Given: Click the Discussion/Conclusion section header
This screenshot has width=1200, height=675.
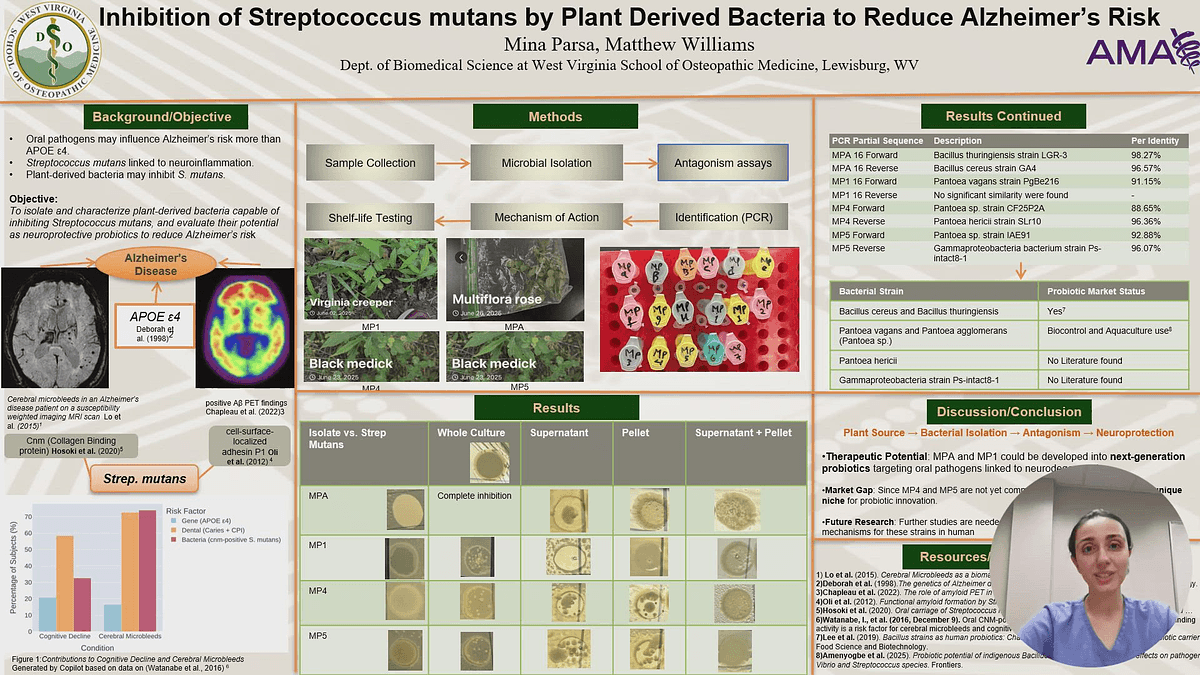Looking at the screenshot, I should click(x=1009, y=411).
